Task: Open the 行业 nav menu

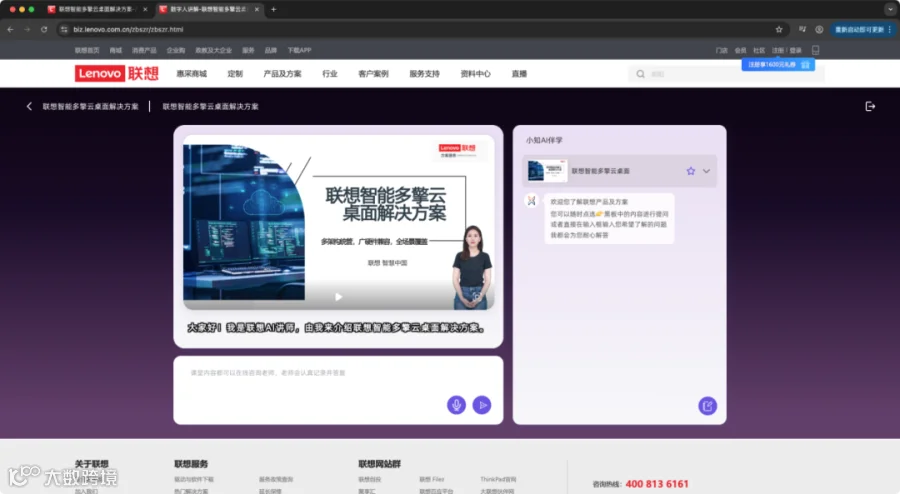Action: pos(330,74)
